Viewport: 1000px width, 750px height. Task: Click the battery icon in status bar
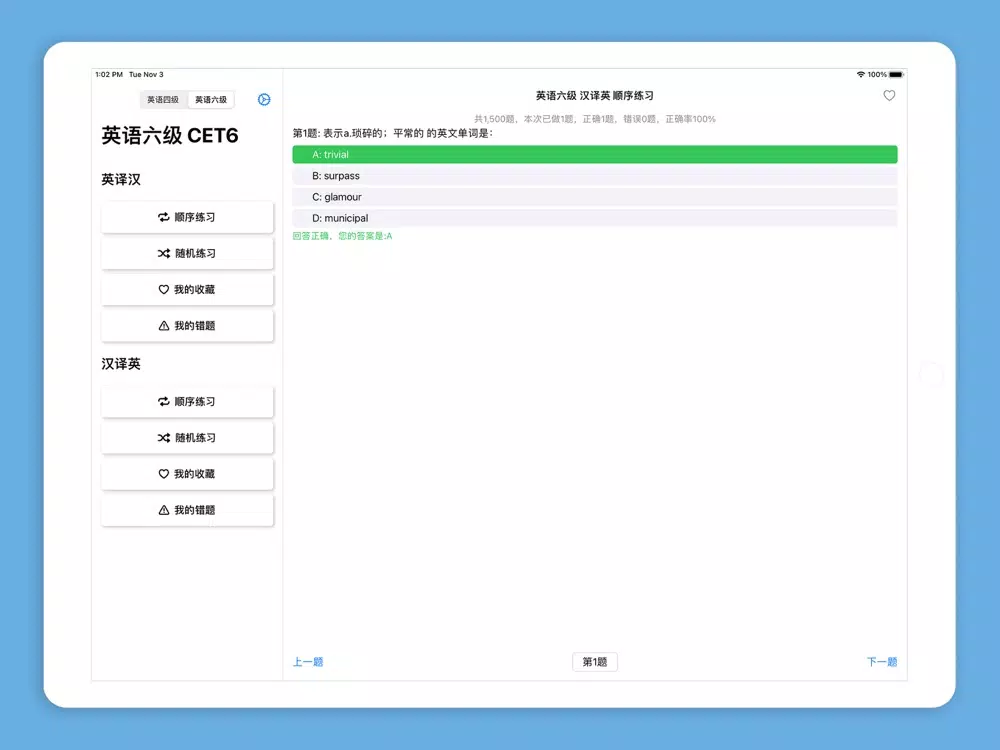[896, 75]
